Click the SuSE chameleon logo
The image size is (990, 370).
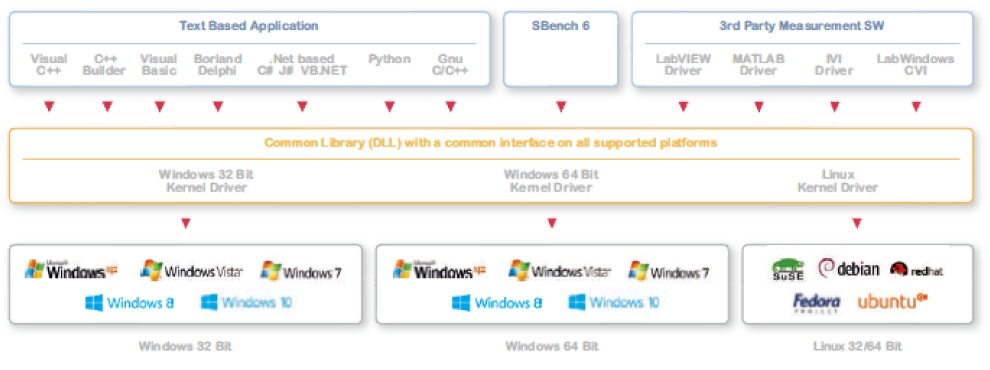pyautogui.click(x=789, y=270)
